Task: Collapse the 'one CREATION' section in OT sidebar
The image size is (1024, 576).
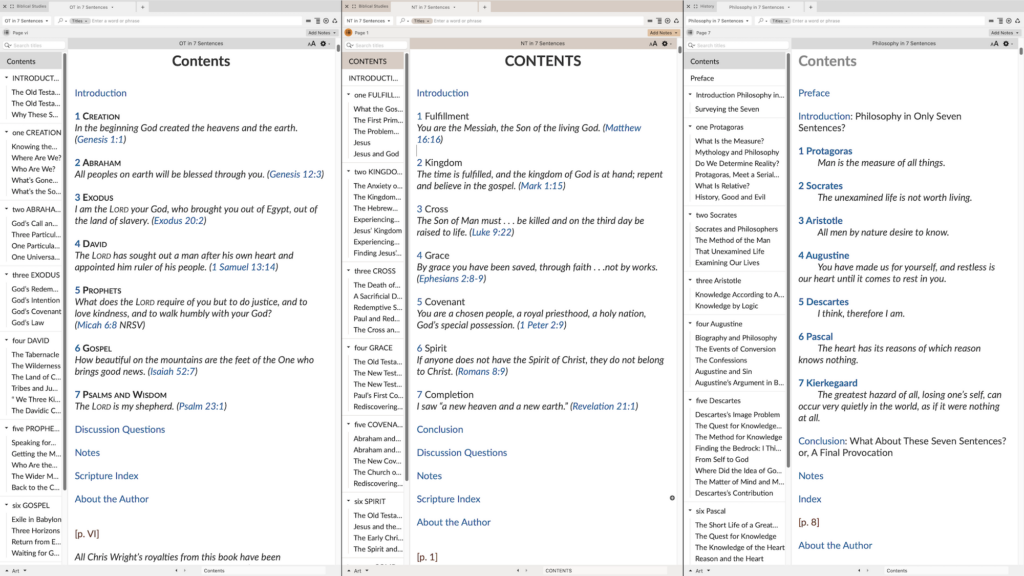Action: point(6,132)
